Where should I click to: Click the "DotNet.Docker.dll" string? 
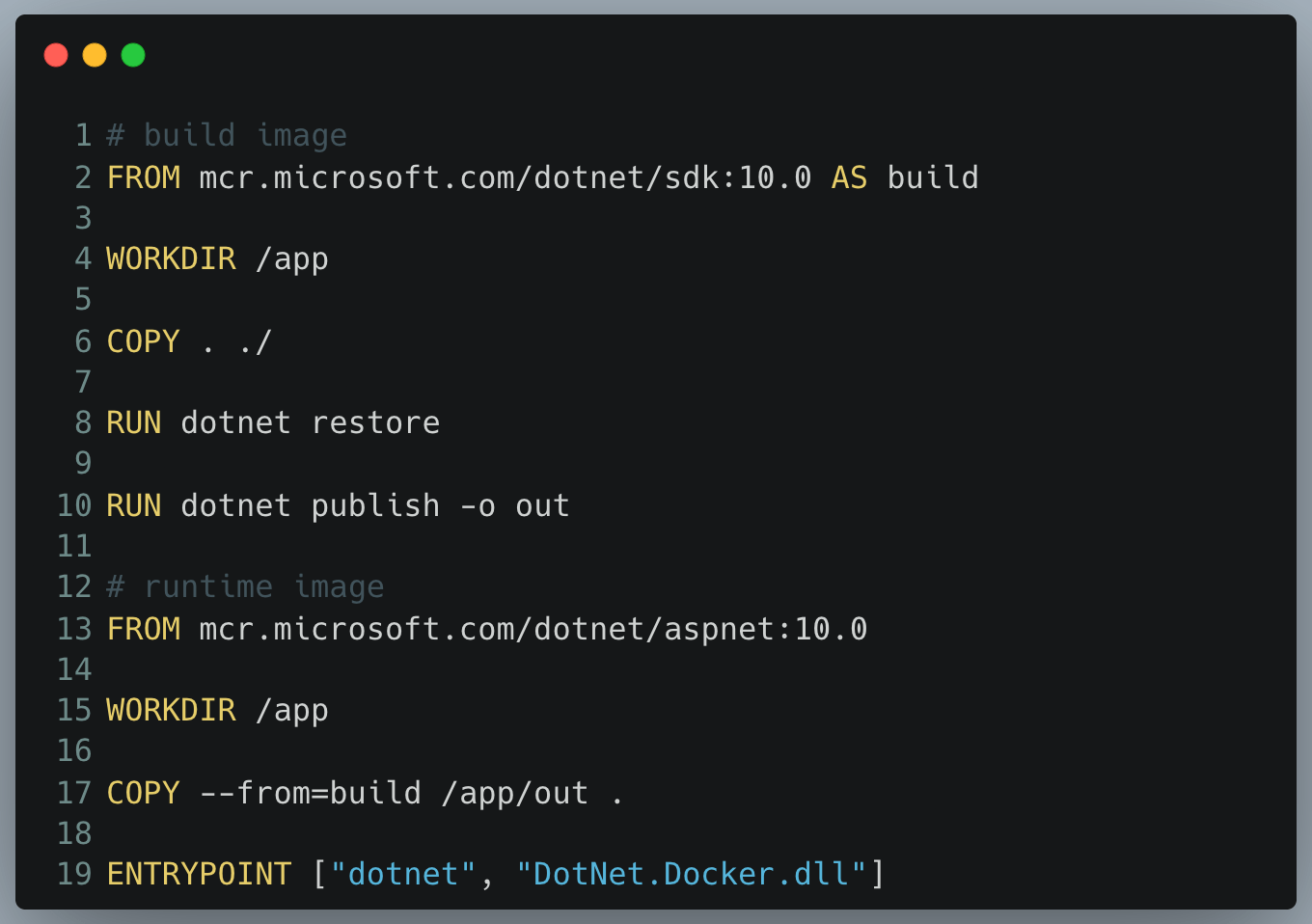692,874
